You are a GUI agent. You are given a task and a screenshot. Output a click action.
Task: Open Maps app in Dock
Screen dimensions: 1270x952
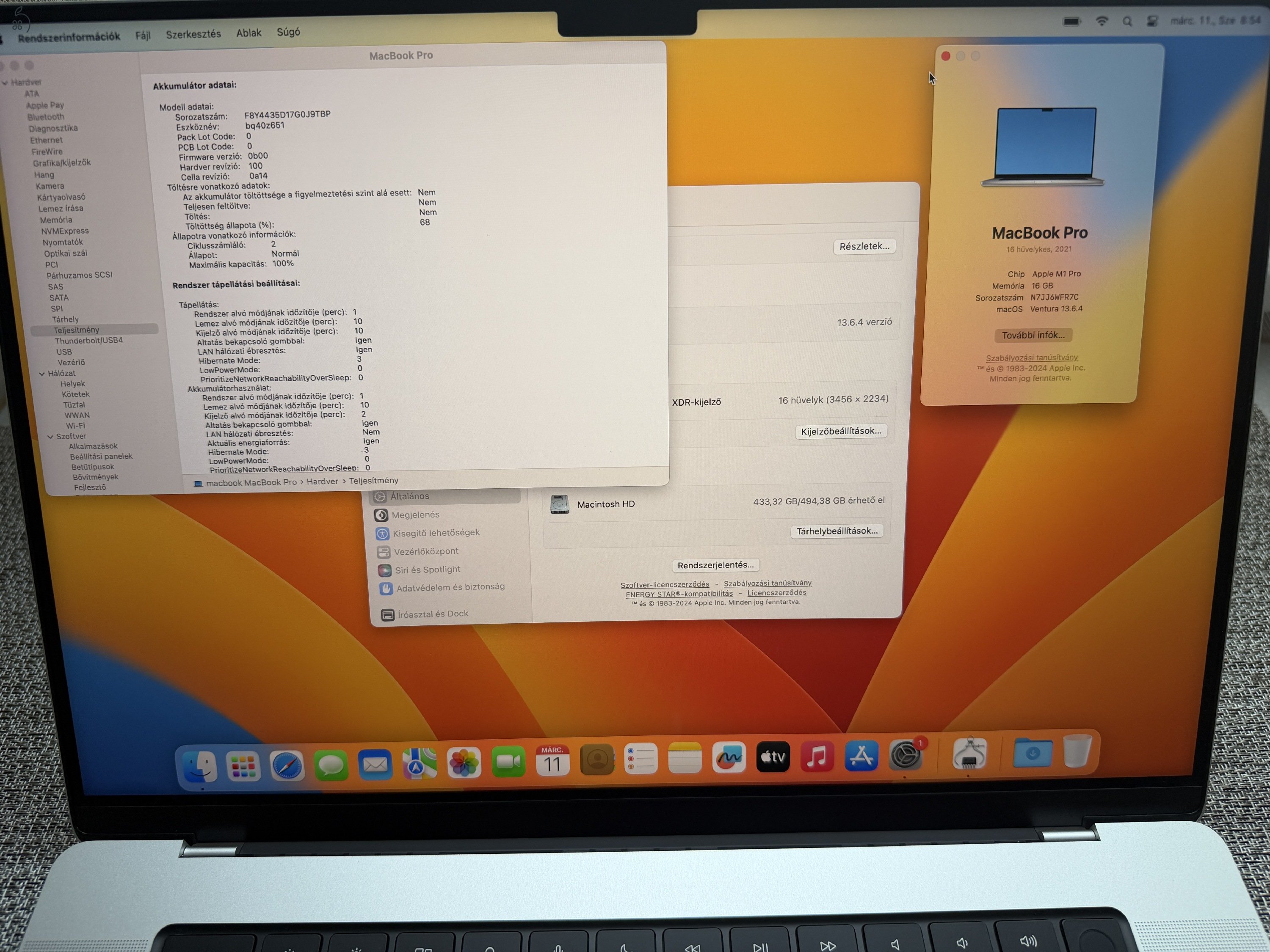point(419,764)
